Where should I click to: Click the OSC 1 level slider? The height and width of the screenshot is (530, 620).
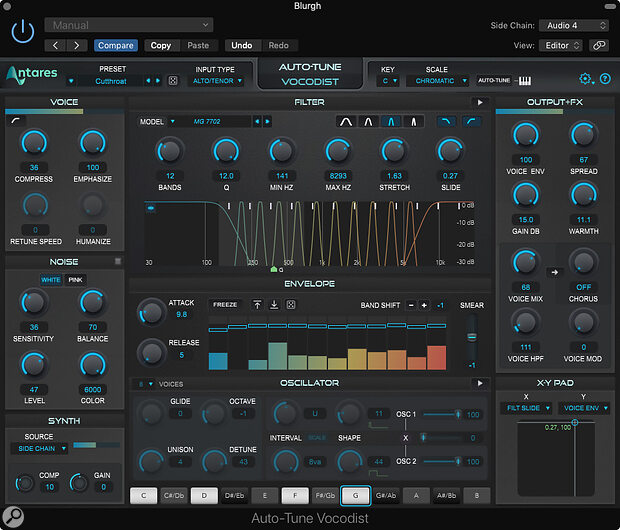[441, 414]
